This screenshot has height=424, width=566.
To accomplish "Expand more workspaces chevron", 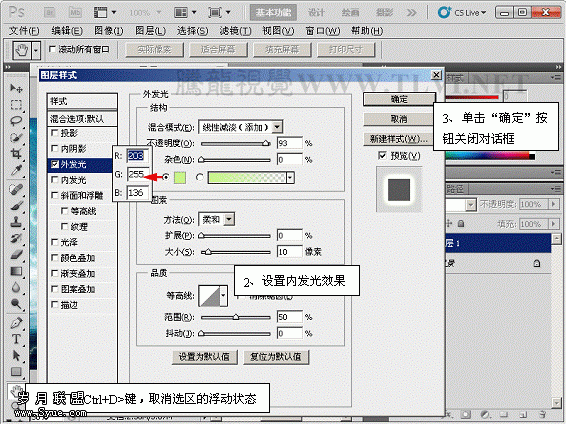I will click(411, 13).
